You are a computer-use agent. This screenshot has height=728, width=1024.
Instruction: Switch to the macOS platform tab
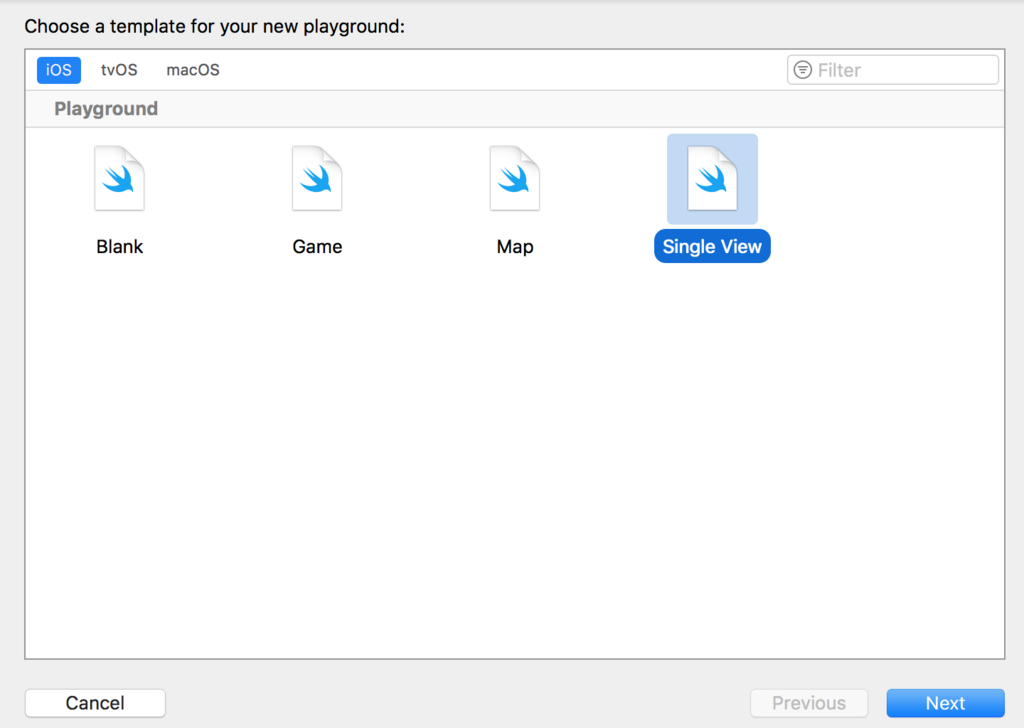193,70
